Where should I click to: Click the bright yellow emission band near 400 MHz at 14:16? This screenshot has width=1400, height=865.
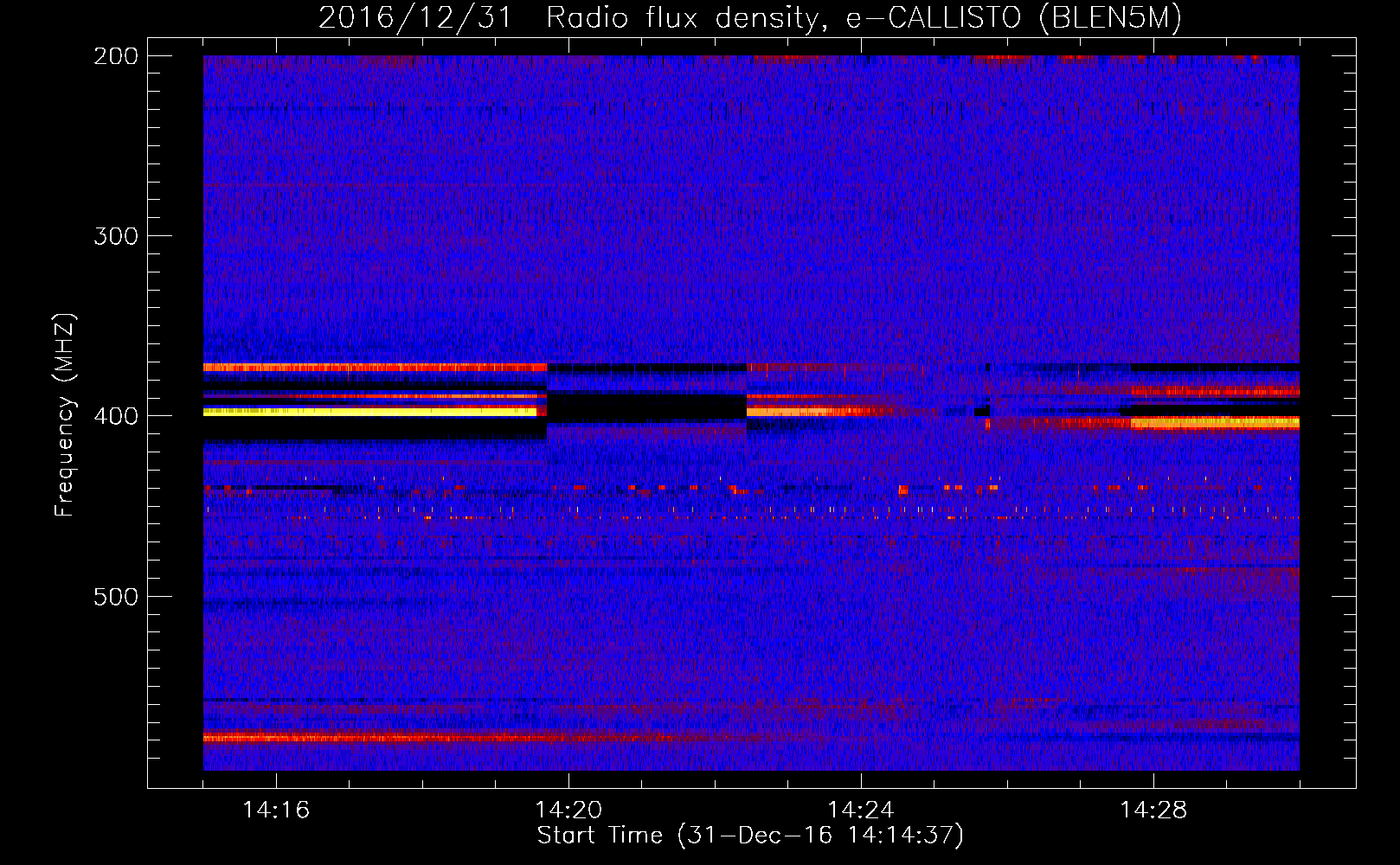click(370, 412)
